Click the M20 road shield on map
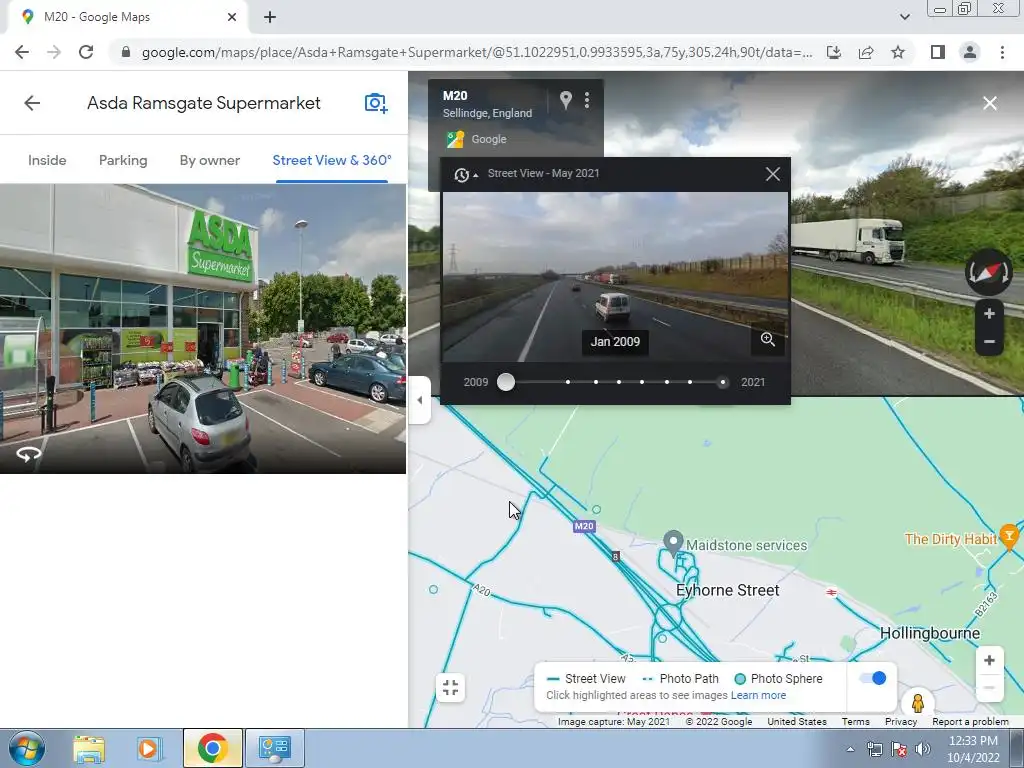1024x768 pixels. [x=584, y=526]
